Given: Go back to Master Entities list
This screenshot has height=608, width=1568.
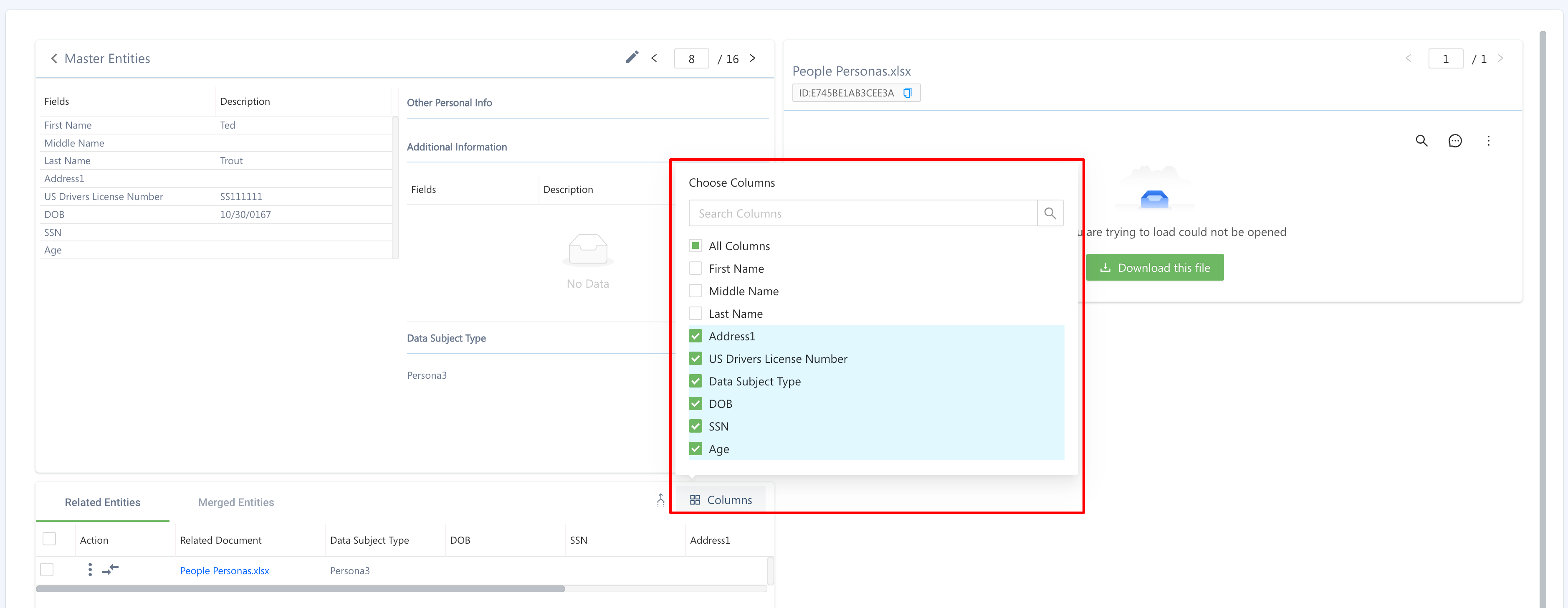Looking at the screenshot, I should 54,58.
